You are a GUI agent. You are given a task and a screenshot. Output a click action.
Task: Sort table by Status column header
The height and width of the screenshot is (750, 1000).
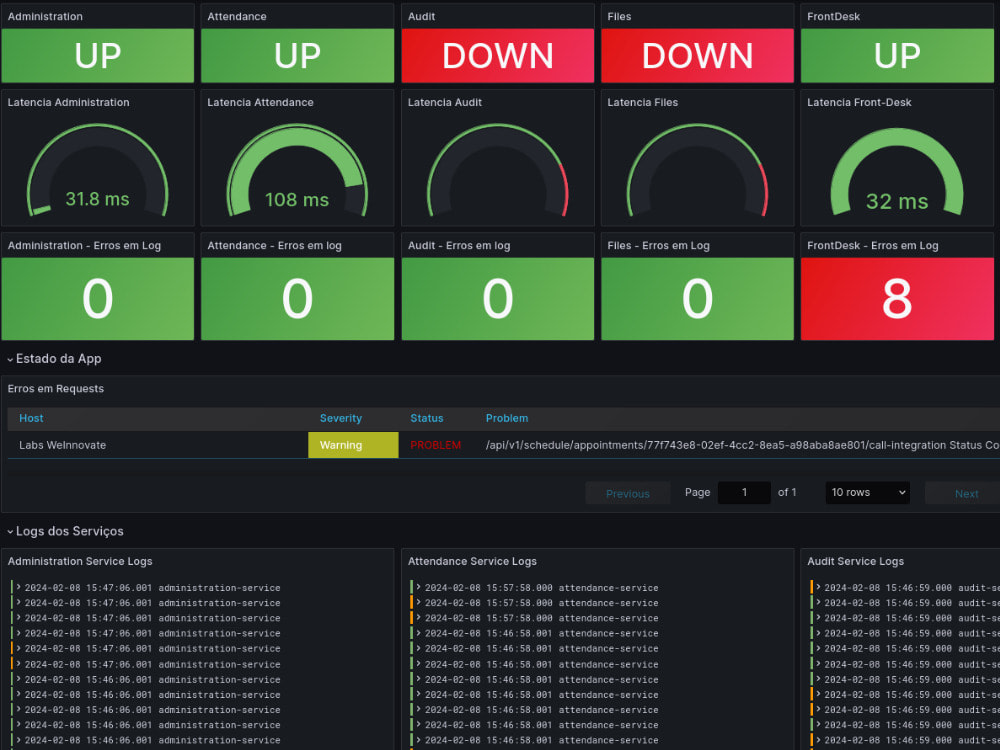pos(427,418)
